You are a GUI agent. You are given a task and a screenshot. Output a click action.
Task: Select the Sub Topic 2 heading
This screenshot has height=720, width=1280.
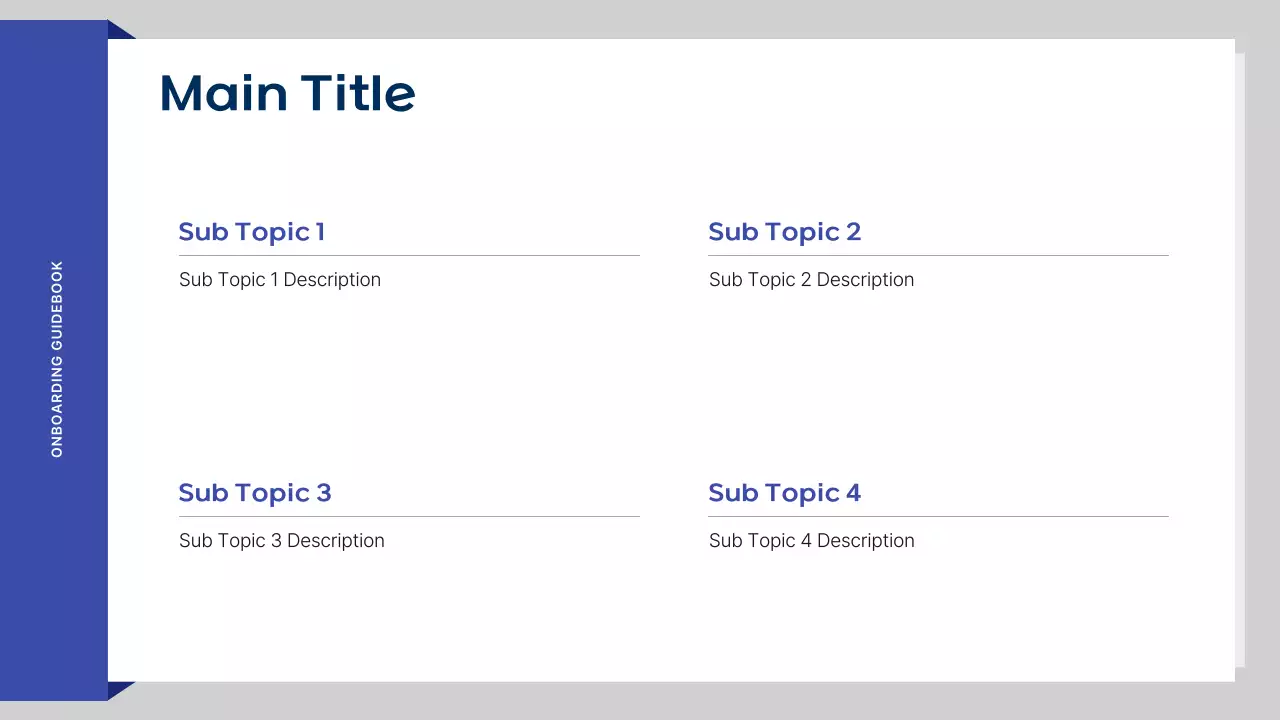[784, 232]
